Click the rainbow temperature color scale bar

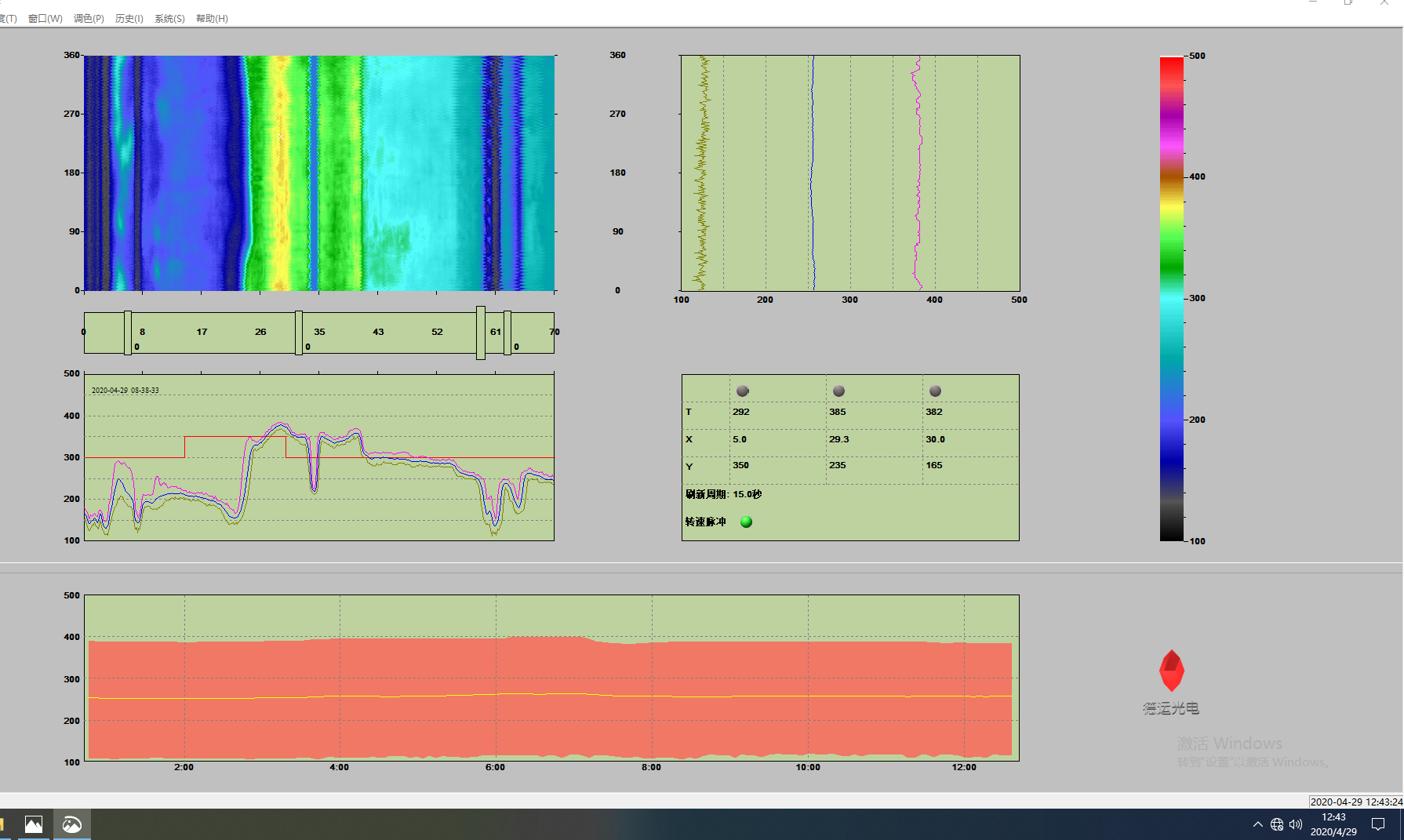click(1171, 298)
